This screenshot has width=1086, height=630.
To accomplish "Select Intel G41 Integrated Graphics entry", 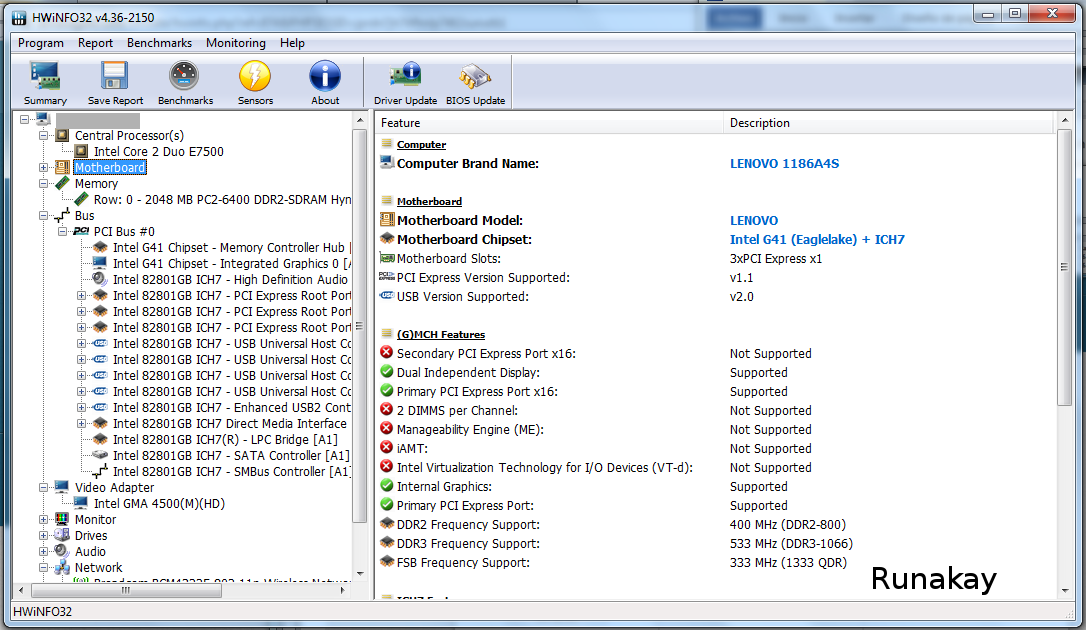I will (231, 263).
